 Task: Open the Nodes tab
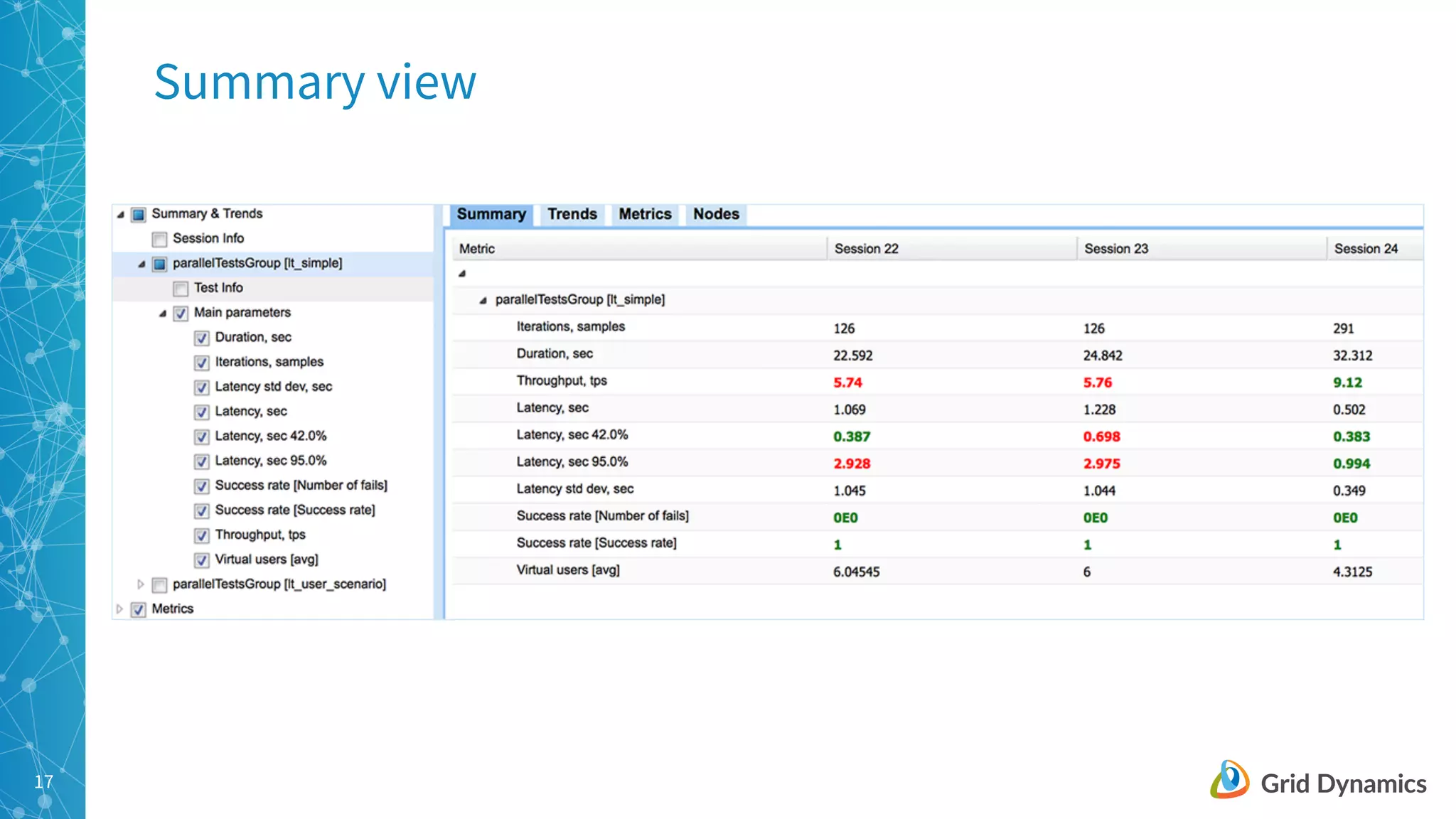[716, 214]
